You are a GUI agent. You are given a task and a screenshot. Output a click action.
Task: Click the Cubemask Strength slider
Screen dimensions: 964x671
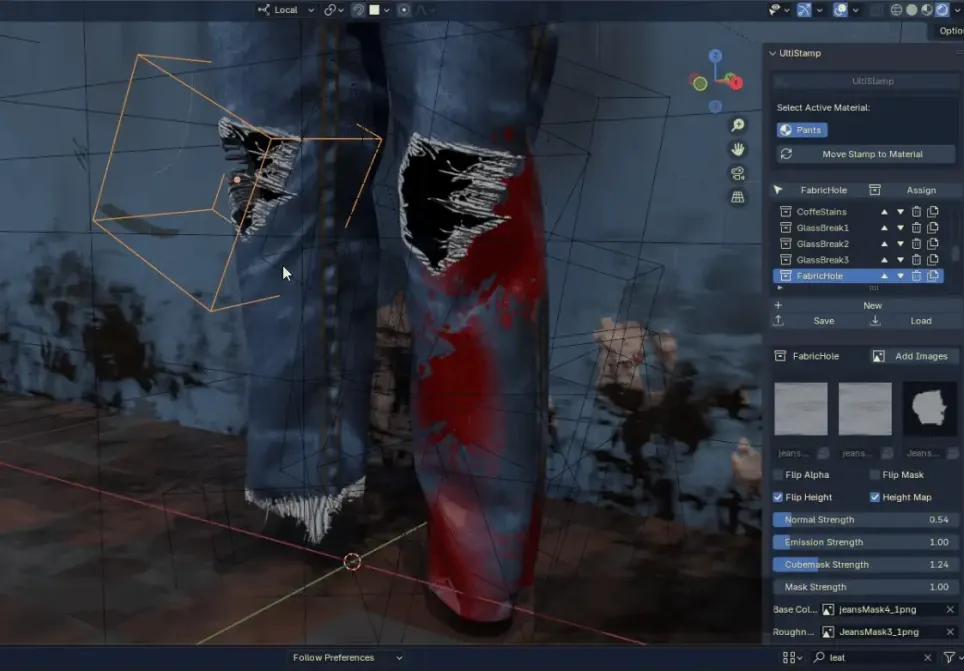tap(864, 565)
